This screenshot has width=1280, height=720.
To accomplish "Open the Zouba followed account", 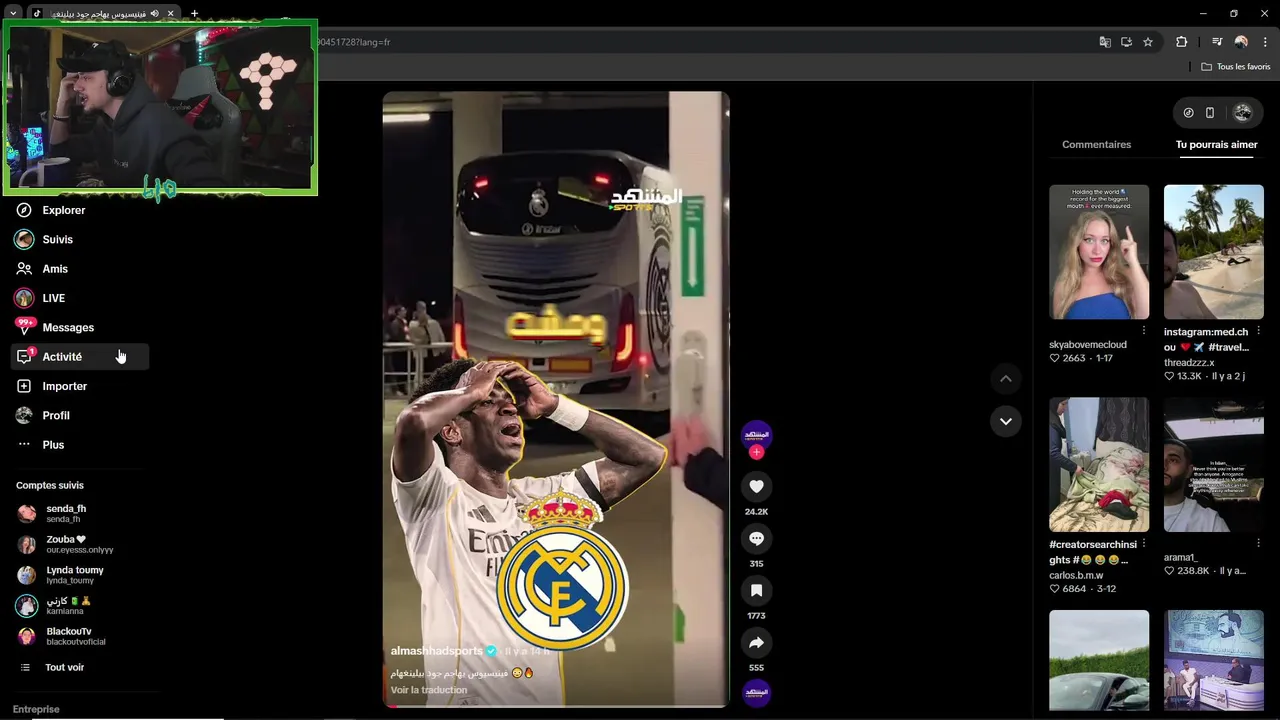I will click(x=65, y=544).
